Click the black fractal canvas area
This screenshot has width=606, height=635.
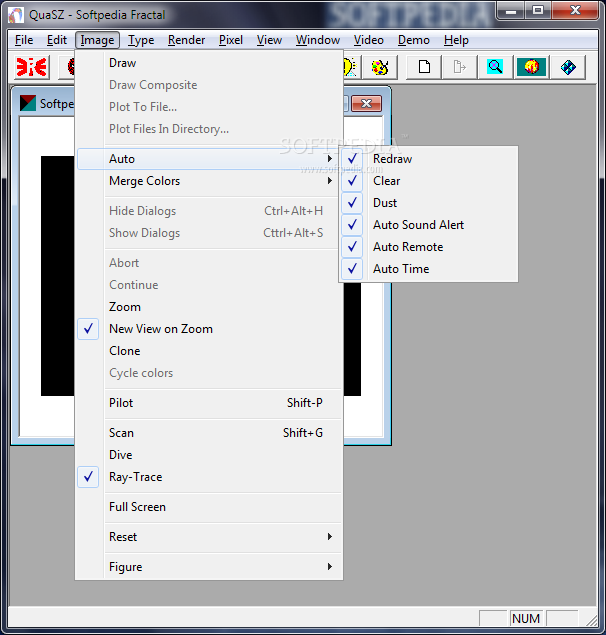pyautogui.click(x=58, y=275)
